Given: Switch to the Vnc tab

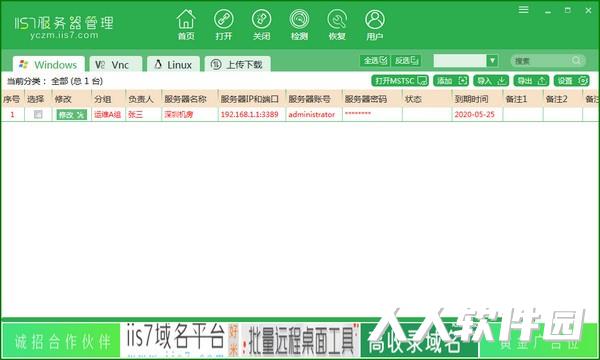Looking at the screenshot, I should point(116,64).
